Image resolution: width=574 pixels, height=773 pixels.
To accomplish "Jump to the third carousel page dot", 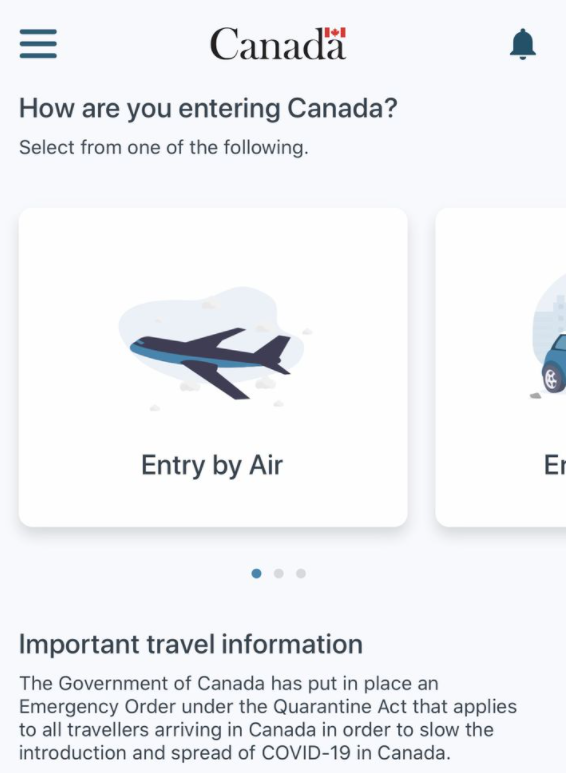I will tap(301, 573).
